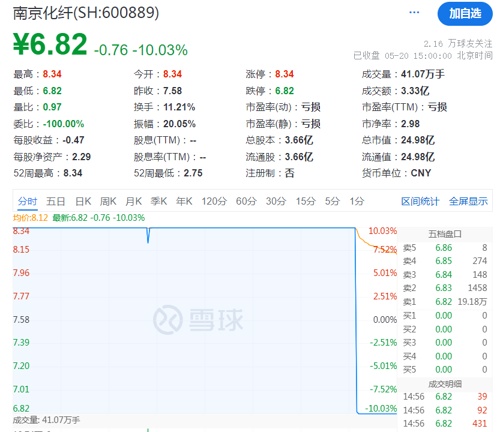Switch to 5分 interval
Screen dimensions: 500x432
click(332, 201)
